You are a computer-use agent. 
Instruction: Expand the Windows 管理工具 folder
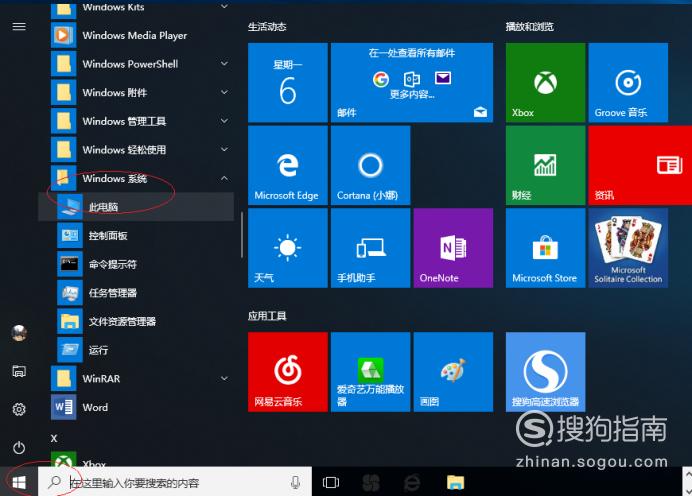[x=136, y=121]
